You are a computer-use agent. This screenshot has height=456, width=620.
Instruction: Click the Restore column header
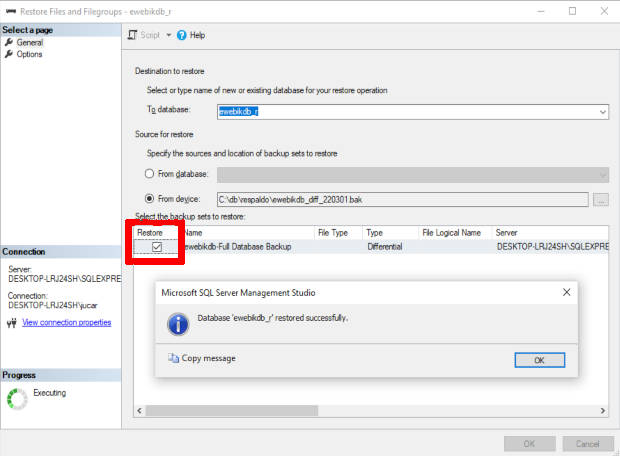tap(150, 233)
